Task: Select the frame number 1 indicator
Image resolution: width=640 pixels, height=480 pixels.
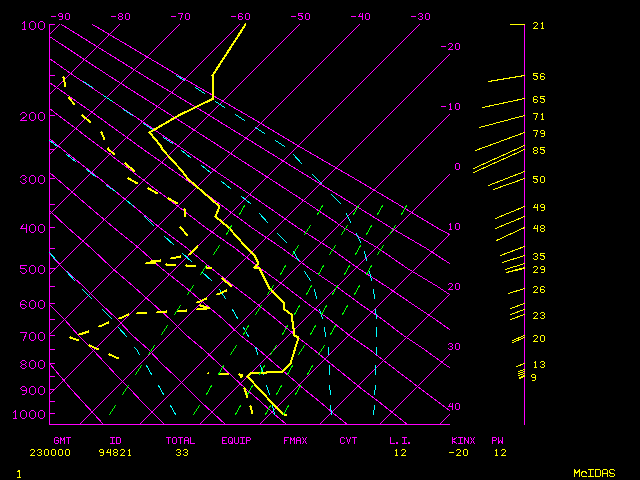Action: click(19, 472)
